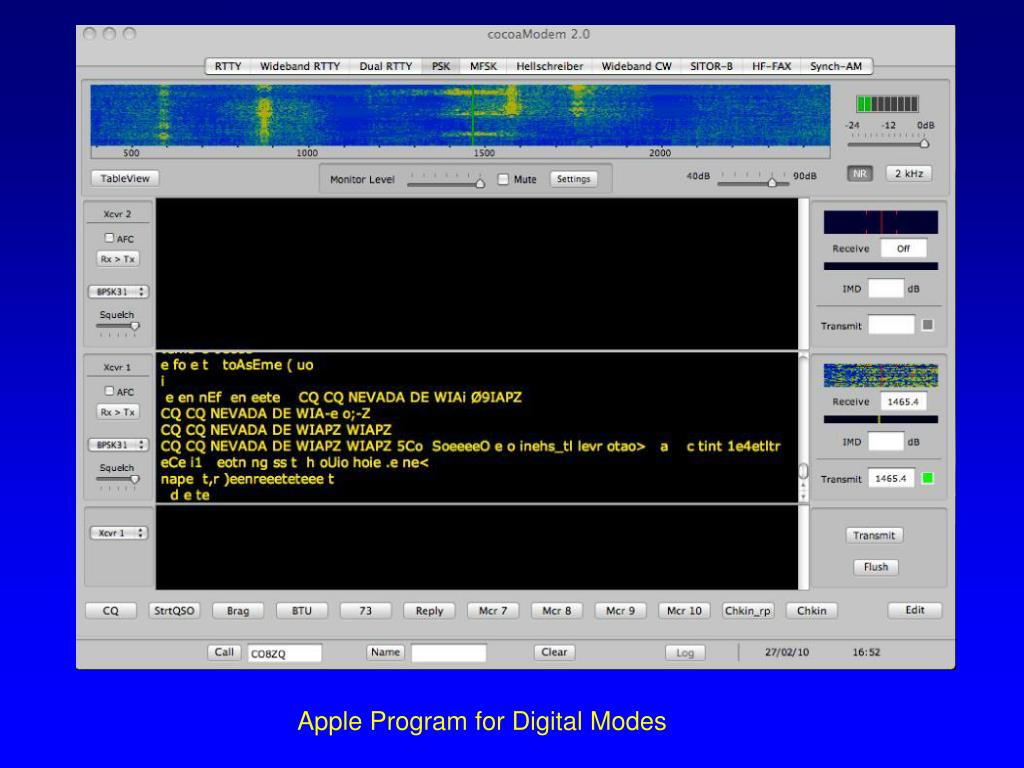Toggle the gray Xcvr 2 transmit indicator
Viewport: 1024px width, 768px height.
pos(927,325)
